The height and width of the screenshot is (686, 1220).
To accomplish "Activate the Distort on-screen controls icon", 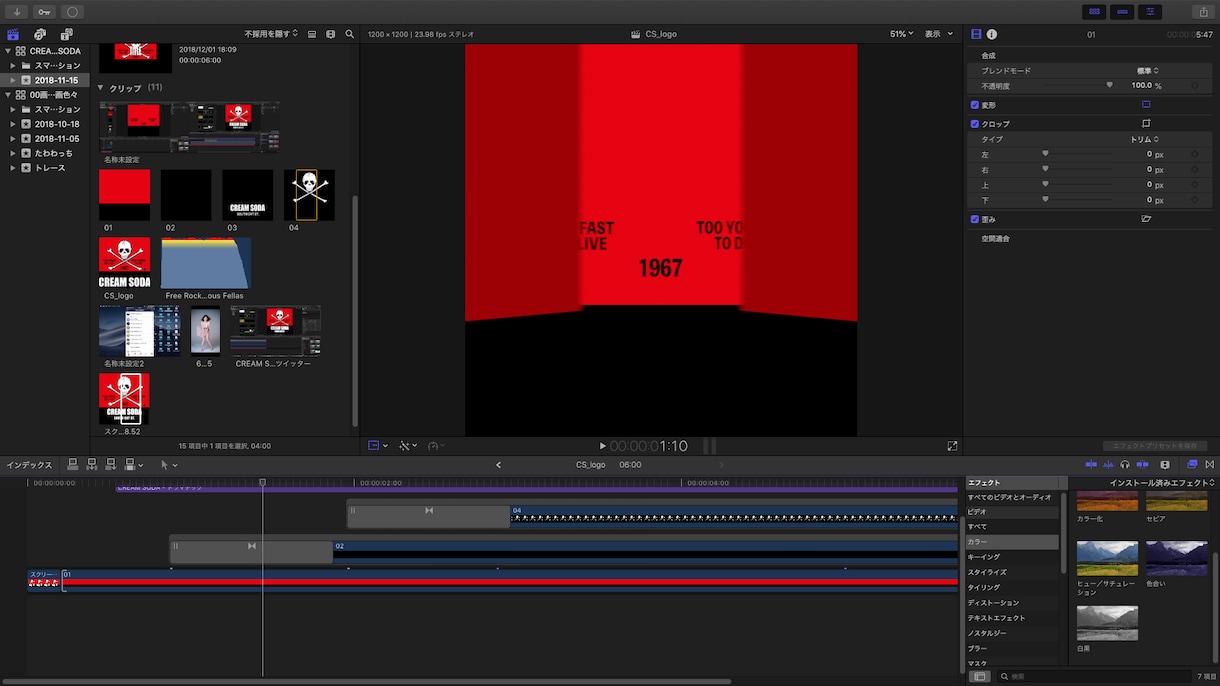I will [x=1146, y=219].
